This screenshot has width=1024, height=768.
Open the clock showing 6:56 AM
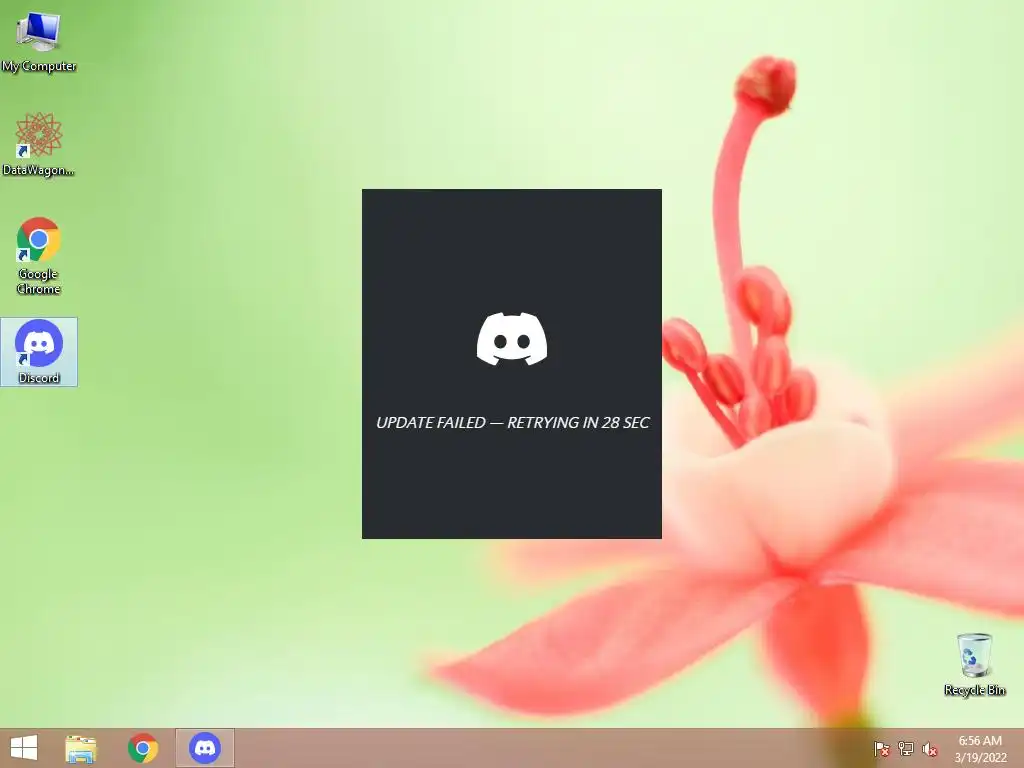point(980,741)
